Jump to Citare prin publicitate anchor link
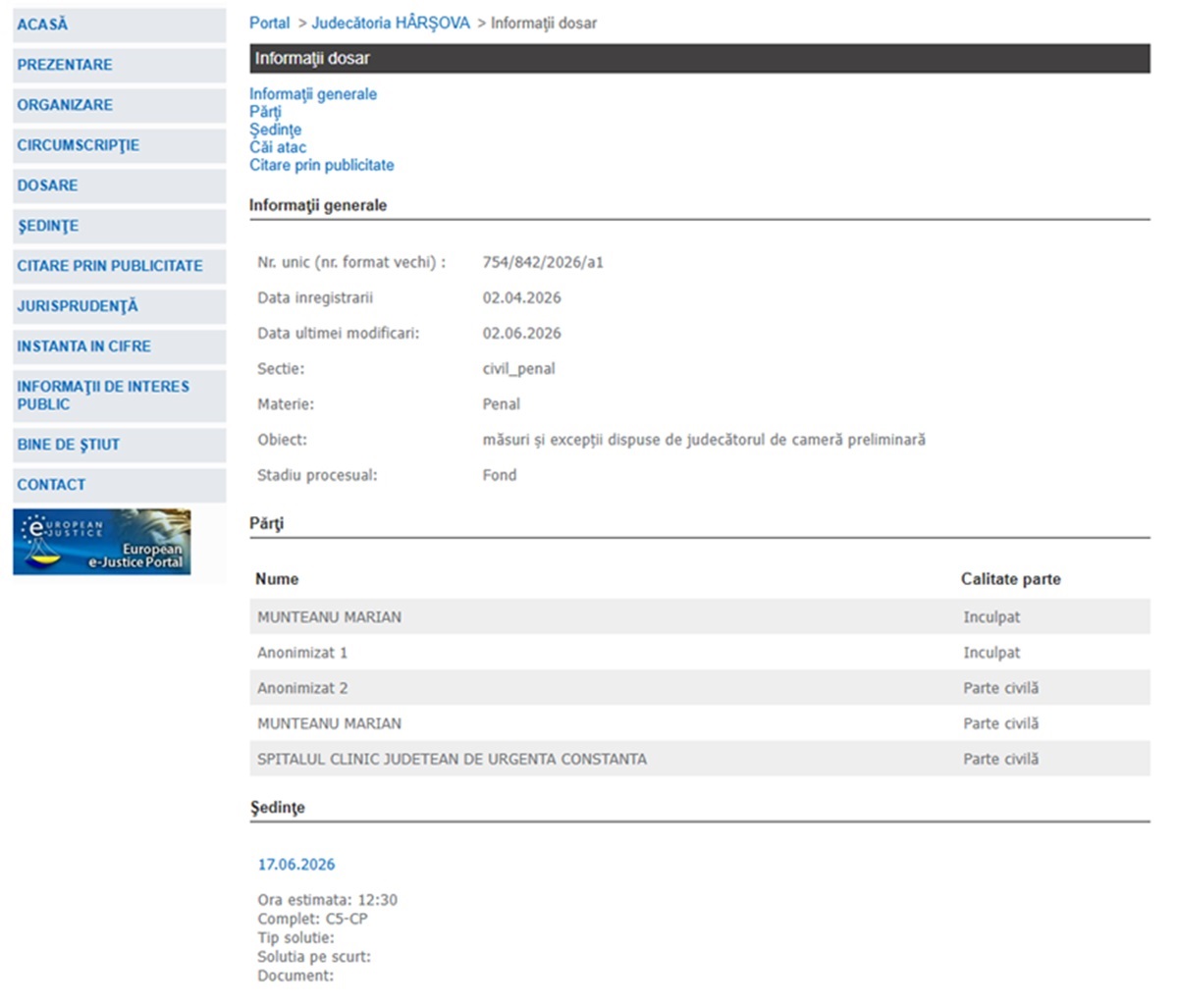 (x=322, y=165)
